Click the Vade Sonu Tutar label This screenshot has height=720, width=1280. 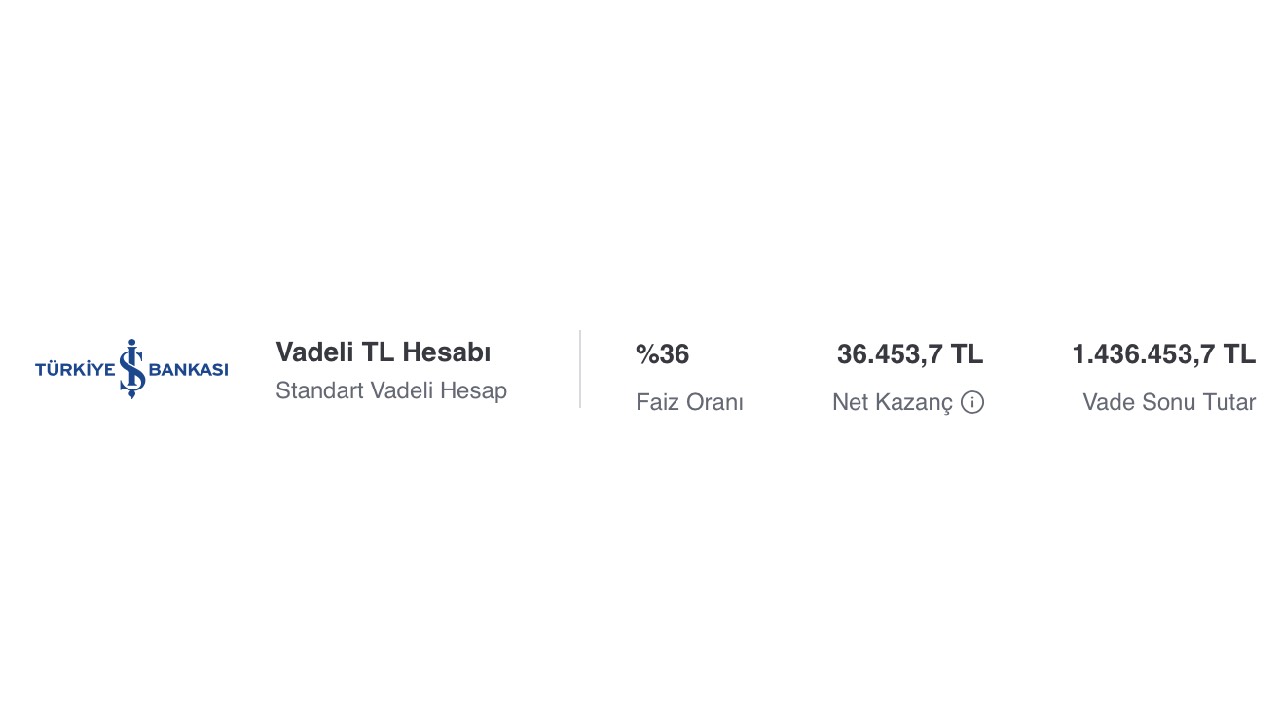point(1168,402)
